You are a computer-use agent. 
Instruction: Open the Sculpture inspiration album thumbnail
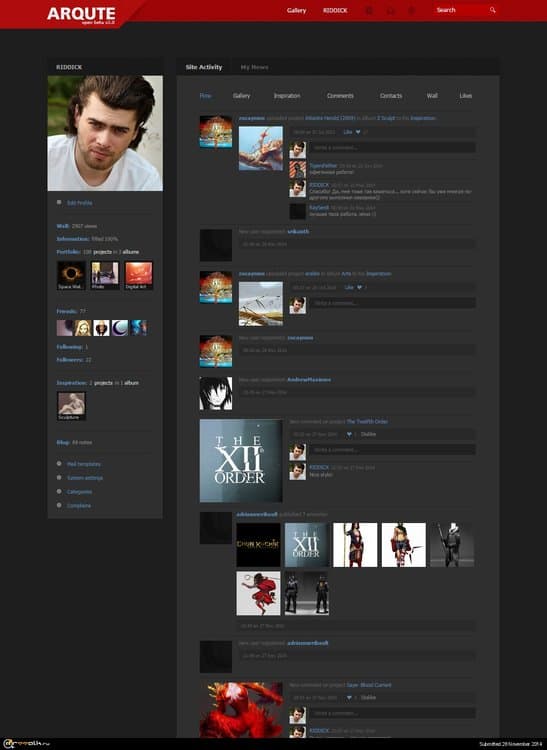71,406
